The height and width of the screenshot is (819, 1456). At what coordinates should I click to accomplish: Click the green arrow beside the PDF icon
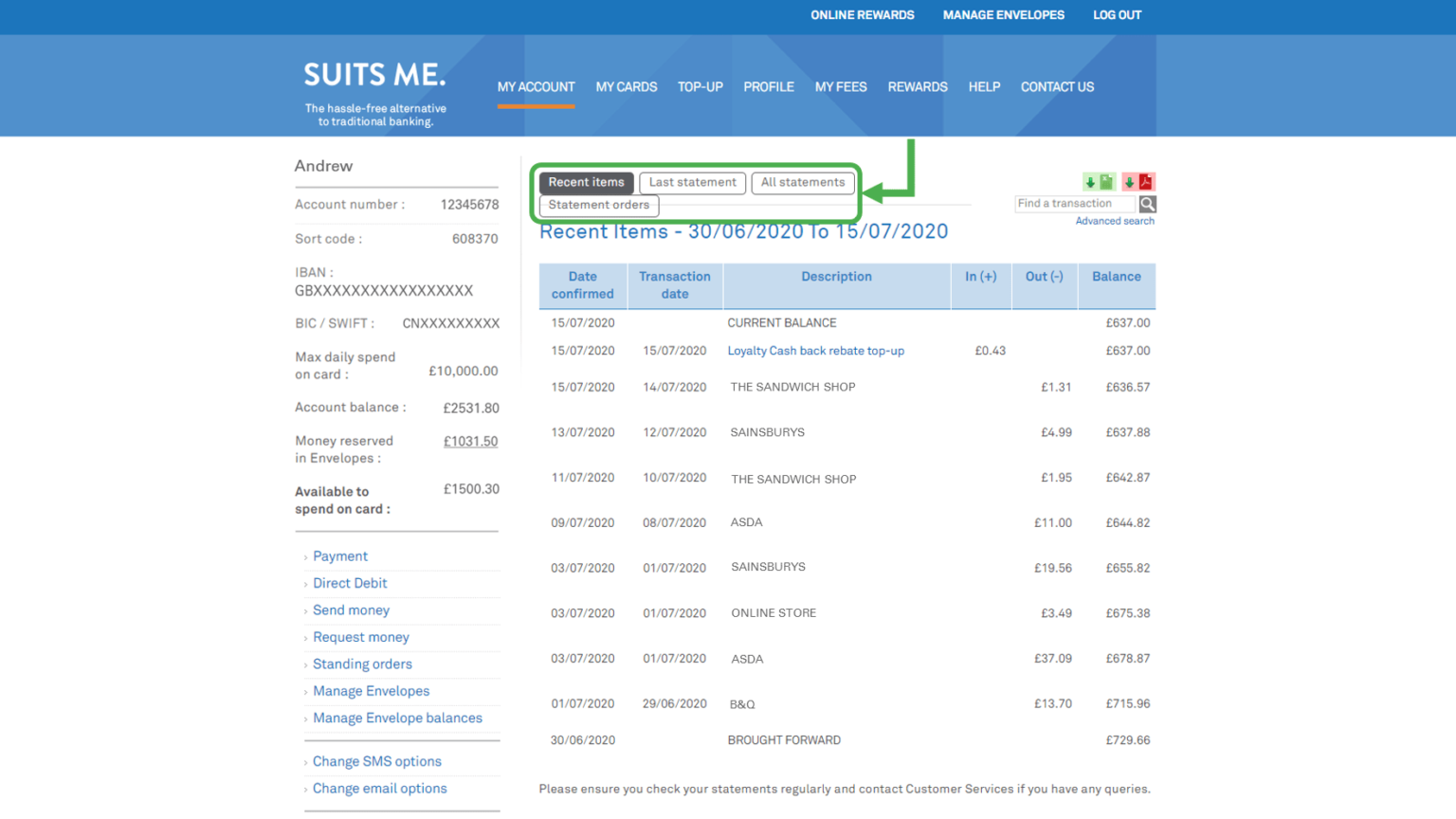(x=1129, y=181)
